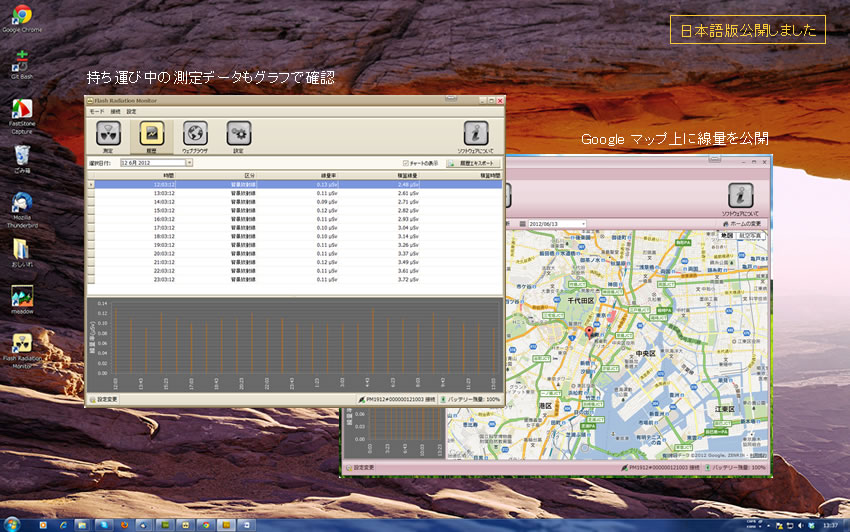Click the date input field 12 6月 2012
Viewport: 850px width, 532px height.
pos(153,163)
